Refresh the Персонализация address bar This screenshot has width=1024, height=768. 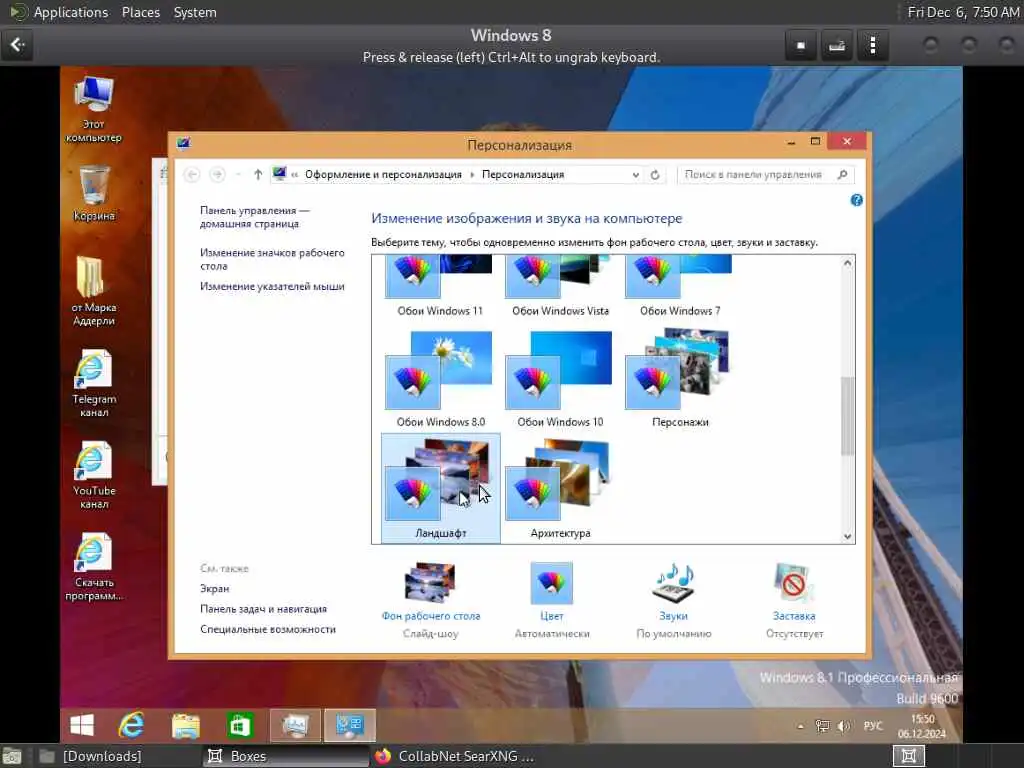(x=654, y=174)
